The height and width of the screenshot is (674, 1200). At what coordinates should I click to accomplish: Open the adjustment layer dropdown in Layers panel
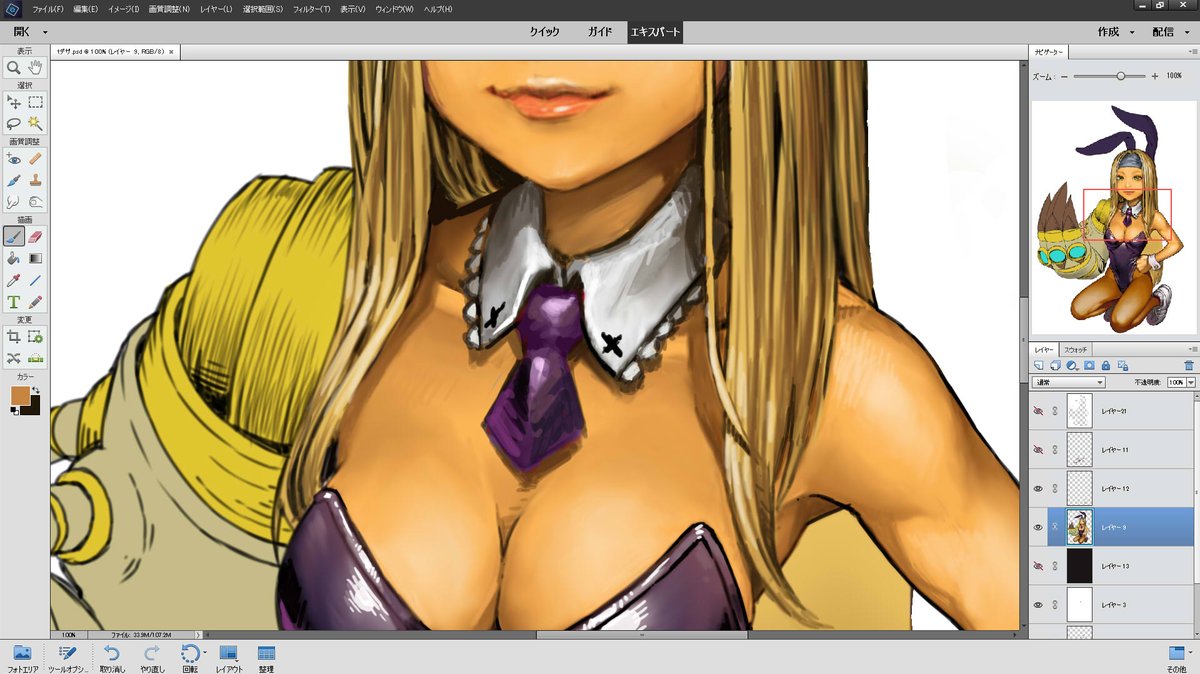[1072, 366]
